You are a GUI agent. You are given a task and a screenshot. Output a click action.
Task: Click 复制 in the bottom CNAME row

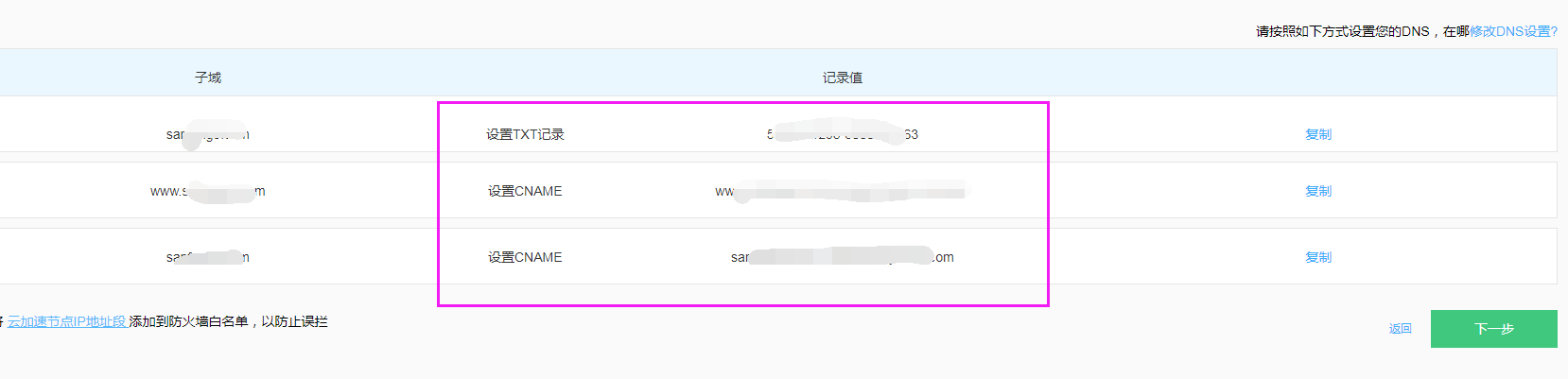1318,257
